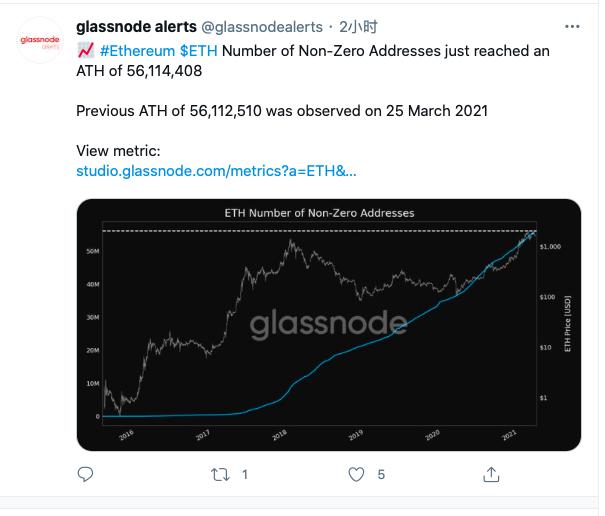Retweet this glassnode alerts post

click(x=221, y=474)
